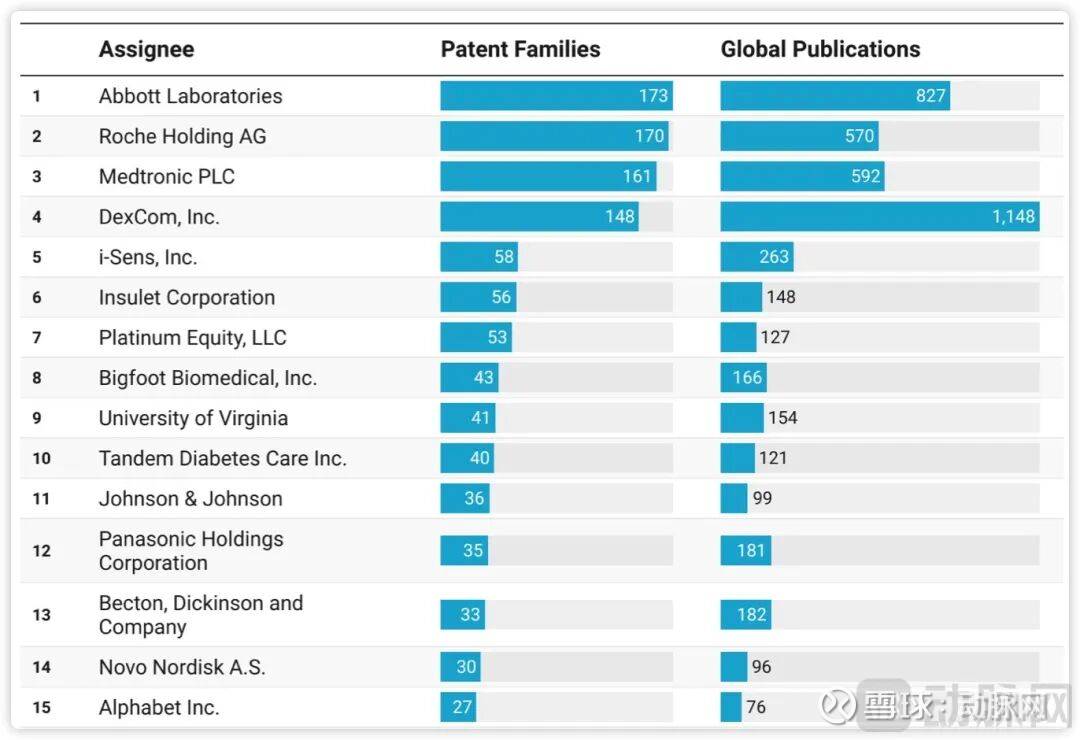Image resolution: width=1080 pixels, height=740 pixels.
Task: Select i-Sens, Inc. in the list
Action: pyautogui.click(x=148, y=257)
